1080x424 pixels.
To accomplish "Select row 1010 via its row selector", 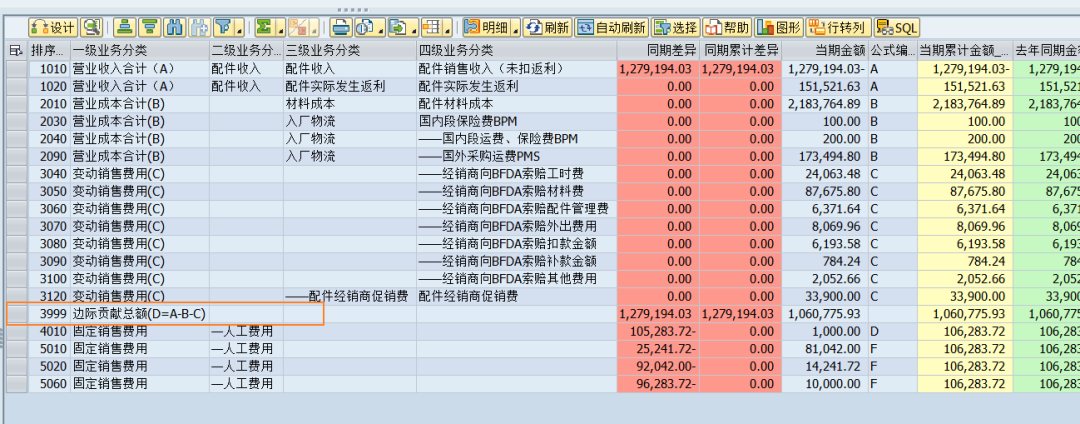I will 17,69.
